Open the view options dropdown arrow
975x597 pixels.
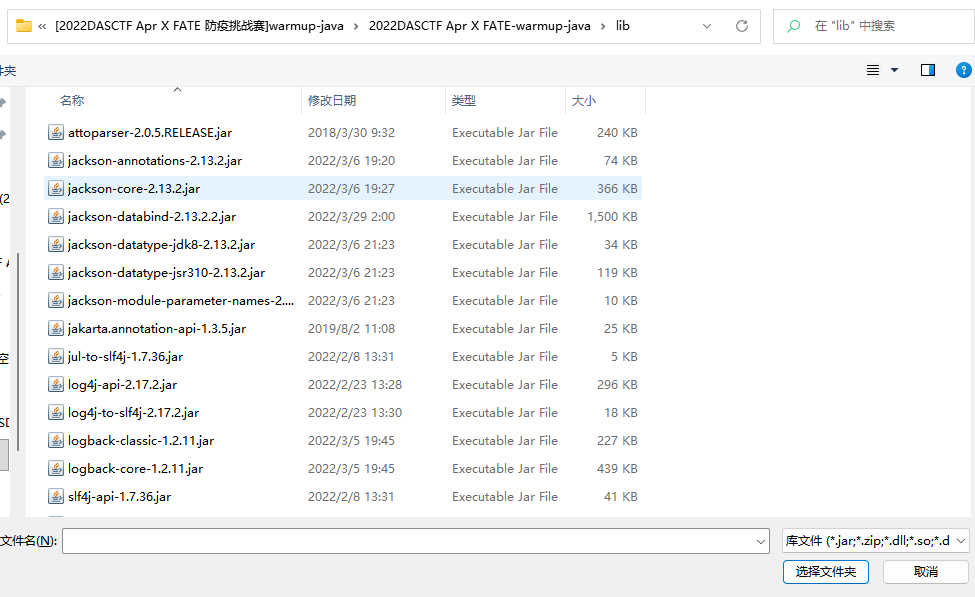coord(894,70)
